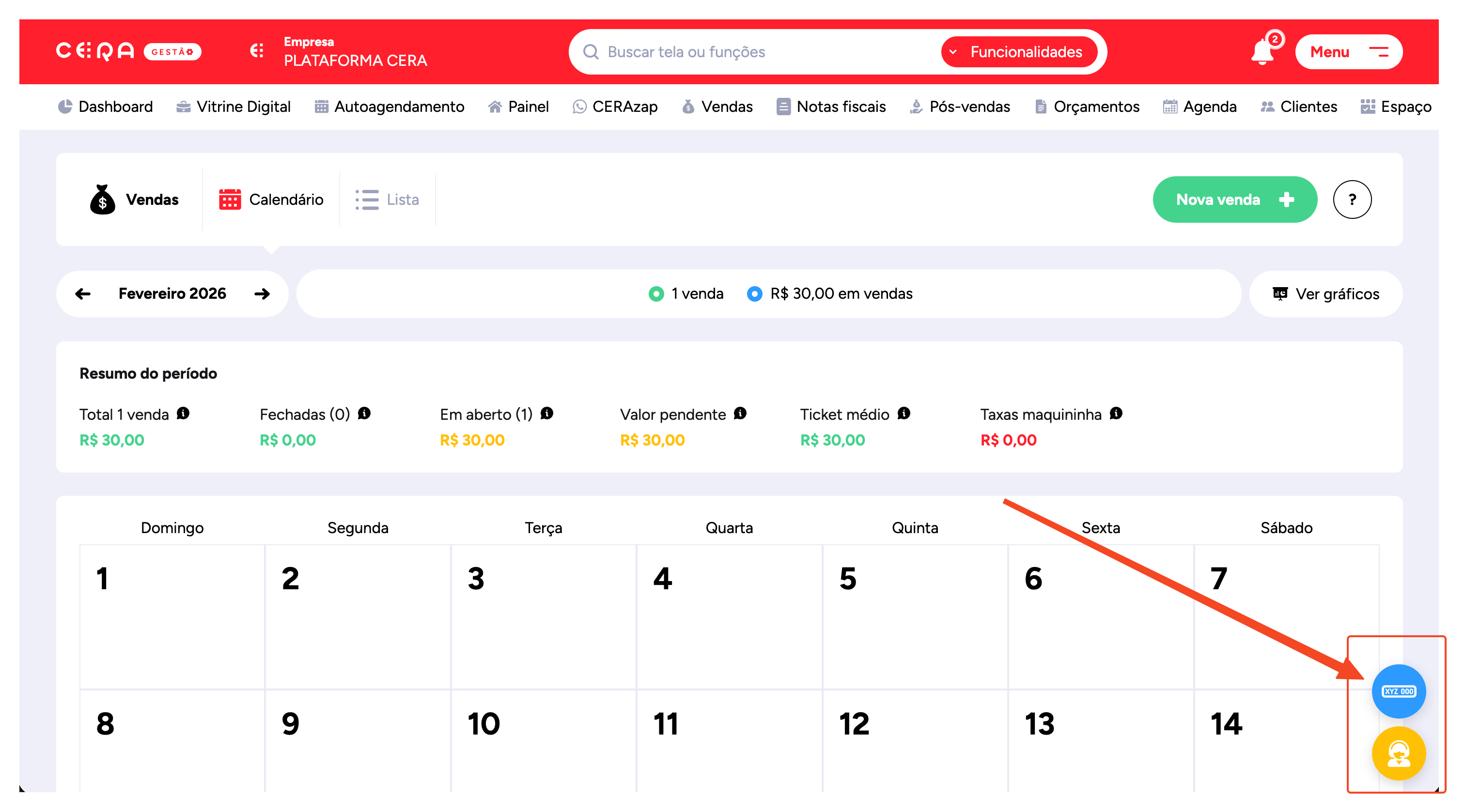Image resolution: width=1465 pixels, height=812 pixels.
Task: Switch to the Lista view tab
Action: tap(387, 199)
